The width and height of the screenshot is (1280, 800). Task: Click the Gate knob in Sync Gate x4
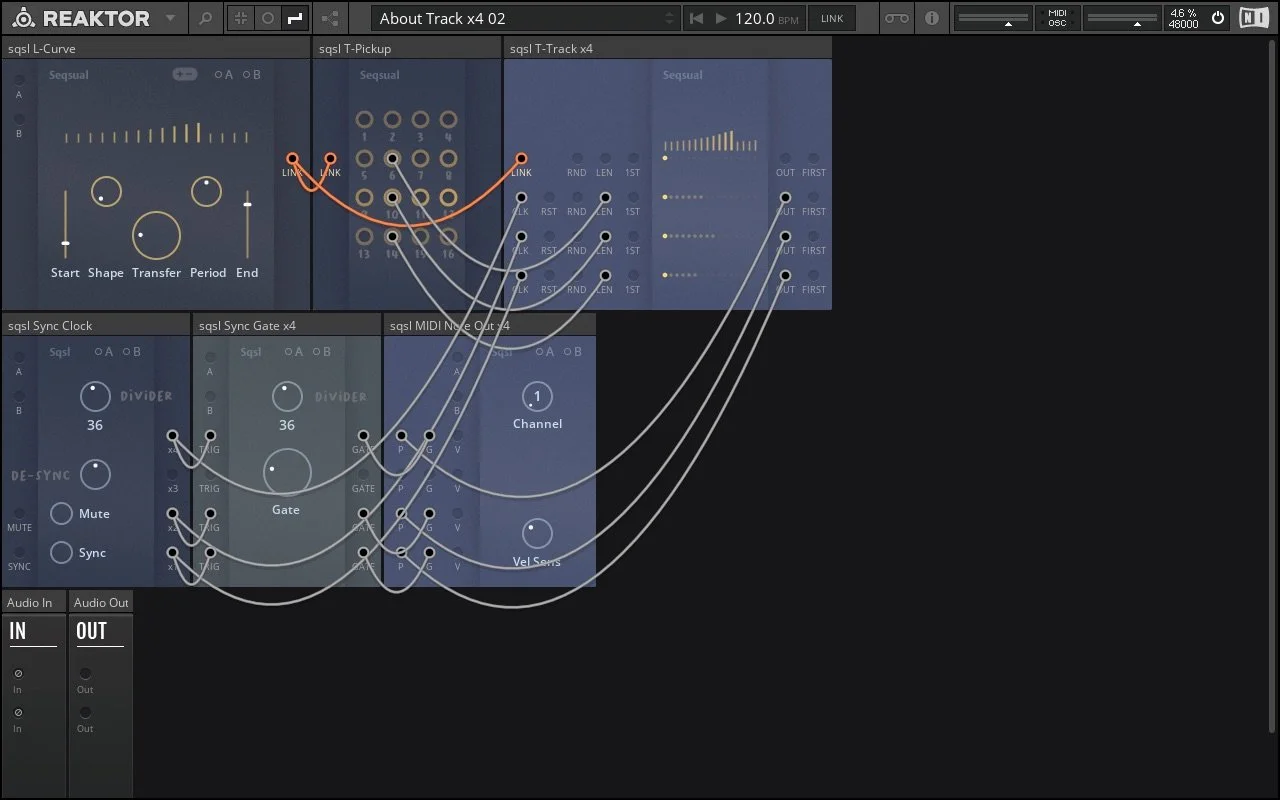[x=287, y=472]
